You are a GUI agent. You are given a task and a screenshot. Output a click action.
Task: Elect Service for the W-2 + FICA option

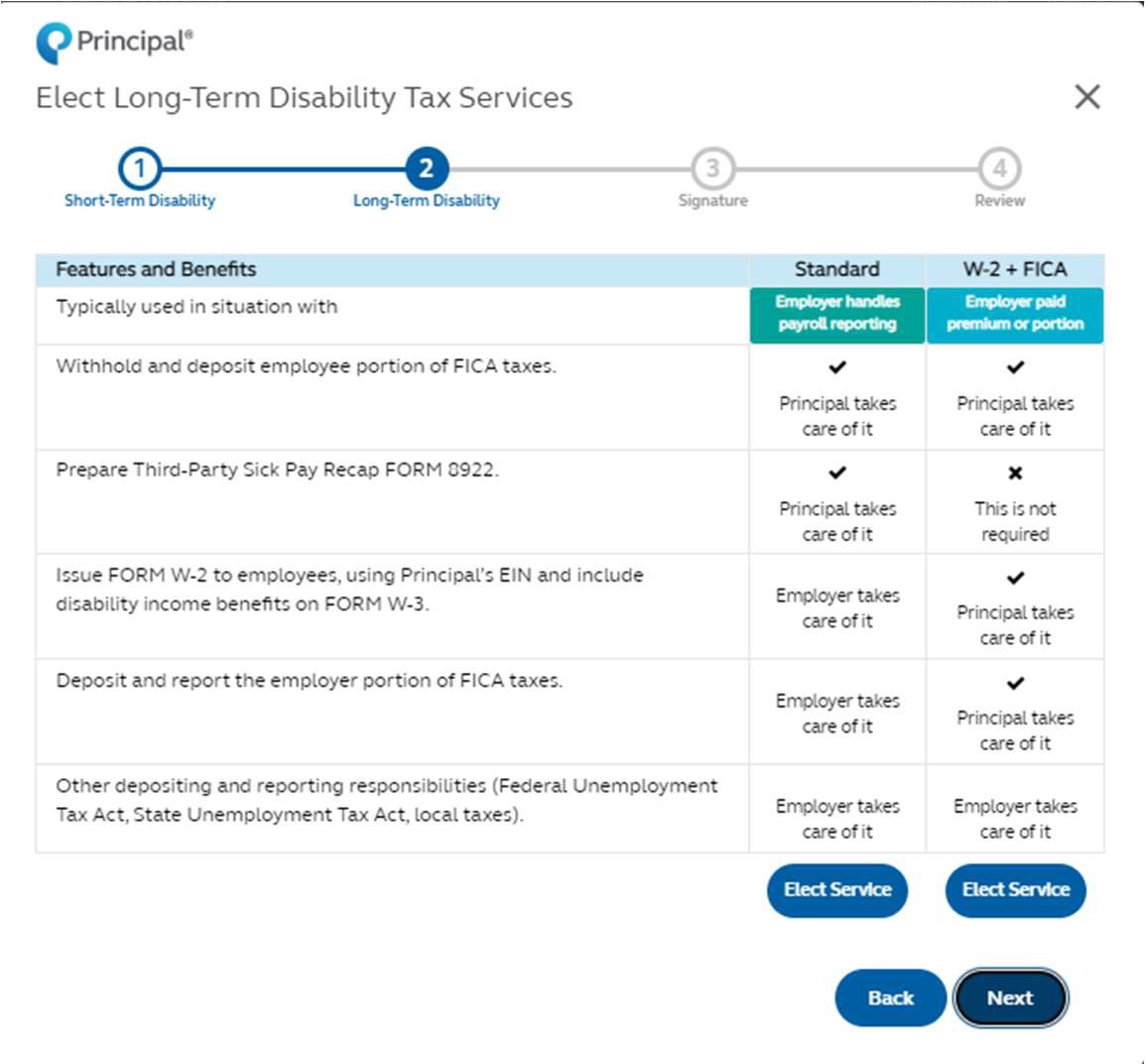(1015, 889)
